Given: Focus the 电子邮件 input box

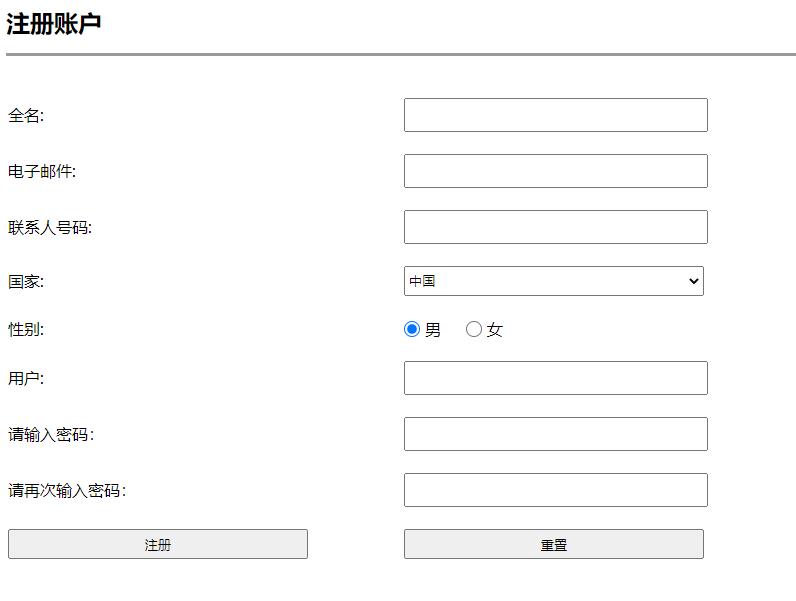Looking at the screenshot, I should click(x=555, y=171).
